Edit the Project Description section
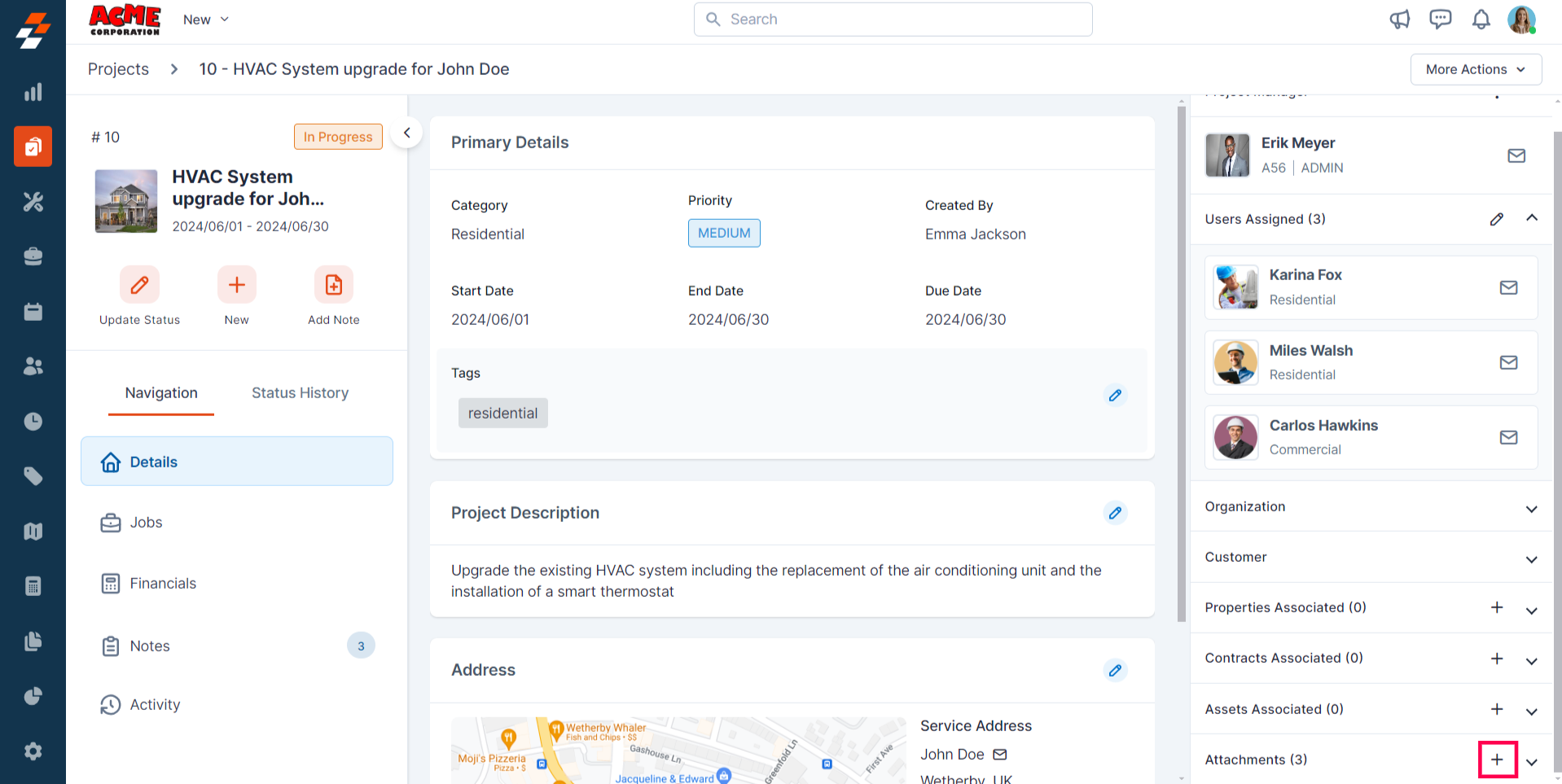Viewport: 1562px width, 784px height. coord(1115,513)
